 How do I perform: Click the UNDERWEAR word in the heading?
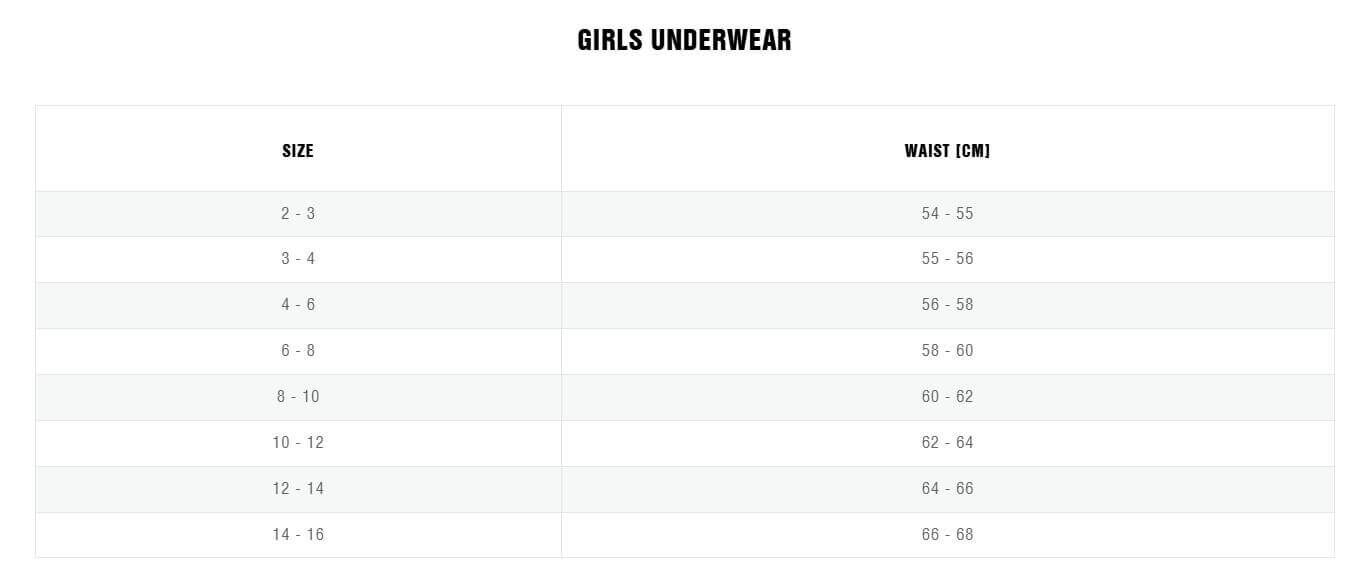[720, 40]
